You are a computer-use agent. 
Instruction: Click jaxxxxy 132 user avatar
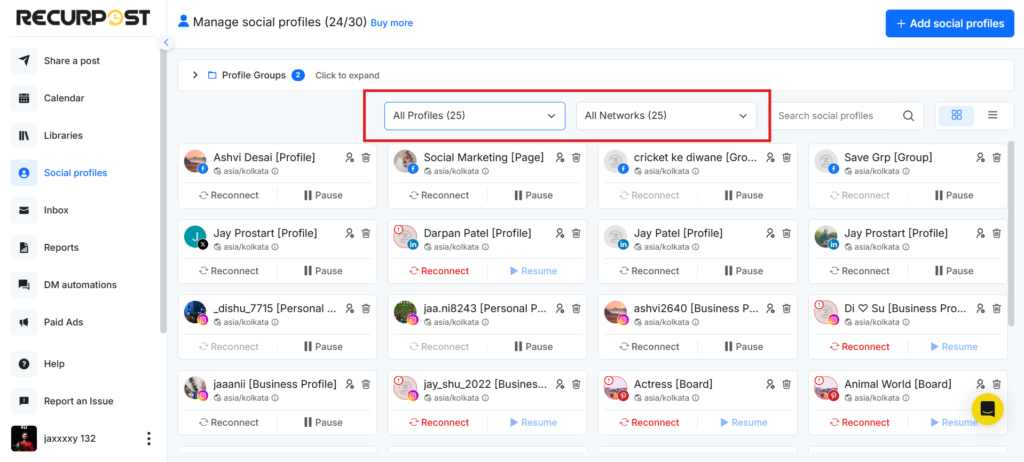24,438
